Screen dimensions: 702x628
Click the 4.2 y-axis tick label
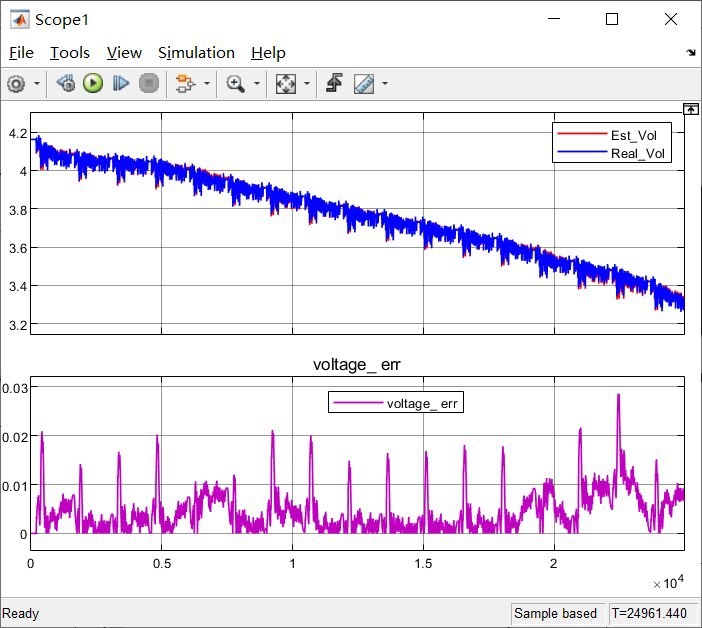(18, 133)
